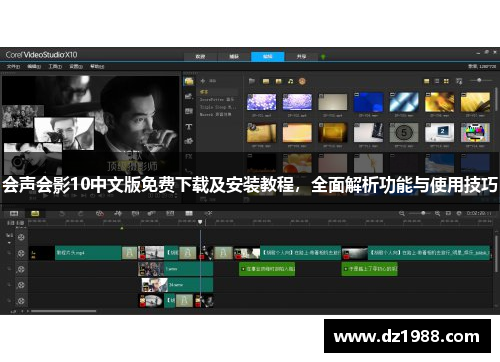Select the color bars test pattern thumbnail
The width and height of the screenshot is (500, 362).
pos(475,132)
